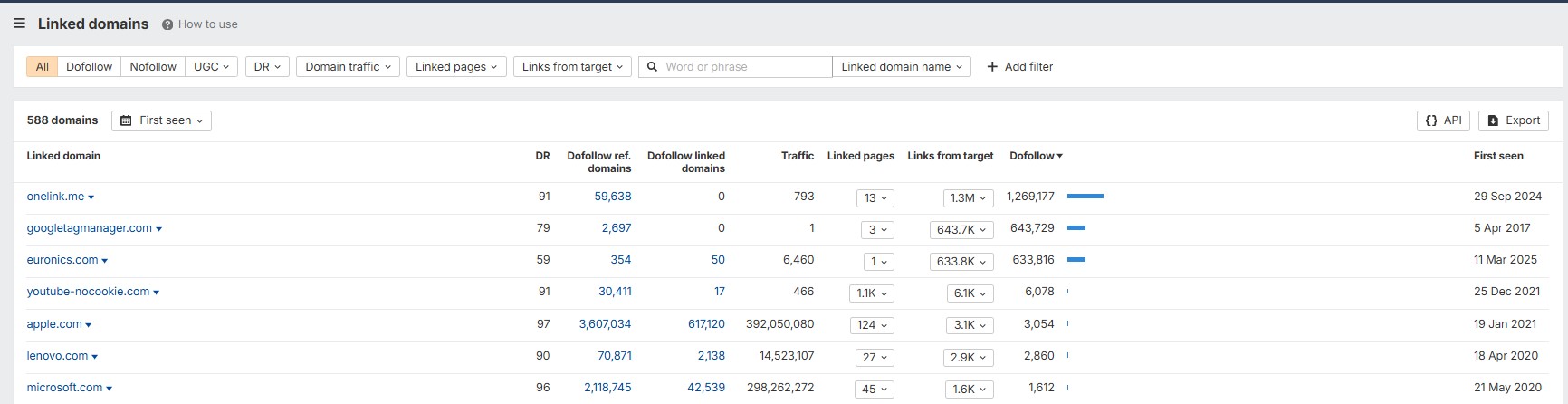Open the hamburger menu beside Linked domains
Screen dimensions: 1568x404
coord(19,24)
